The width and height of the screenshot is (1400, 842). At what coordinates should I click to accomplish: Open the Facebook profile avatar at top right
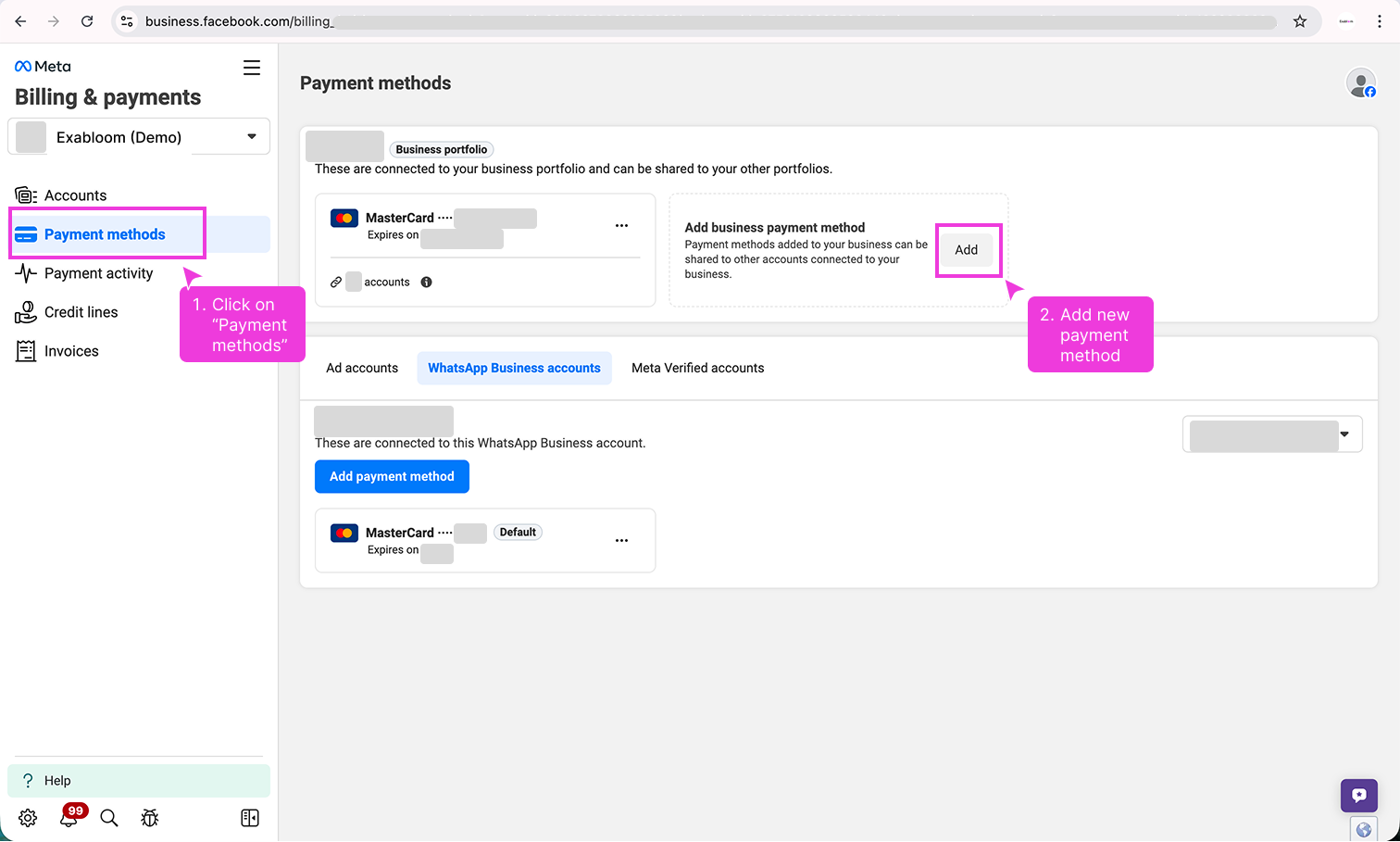(1361, 83)
